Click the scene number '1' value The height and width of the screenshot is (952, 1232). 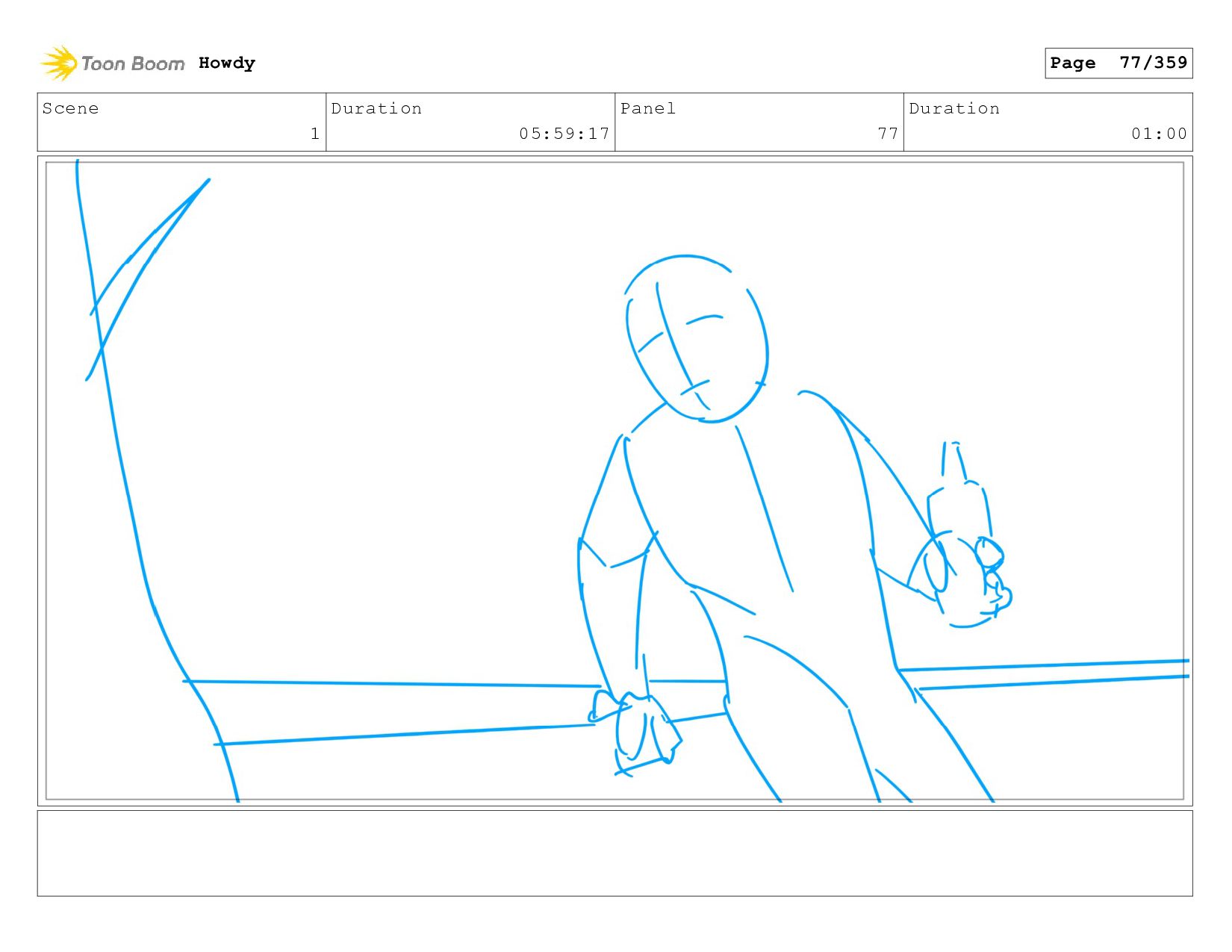click(315, 134)
